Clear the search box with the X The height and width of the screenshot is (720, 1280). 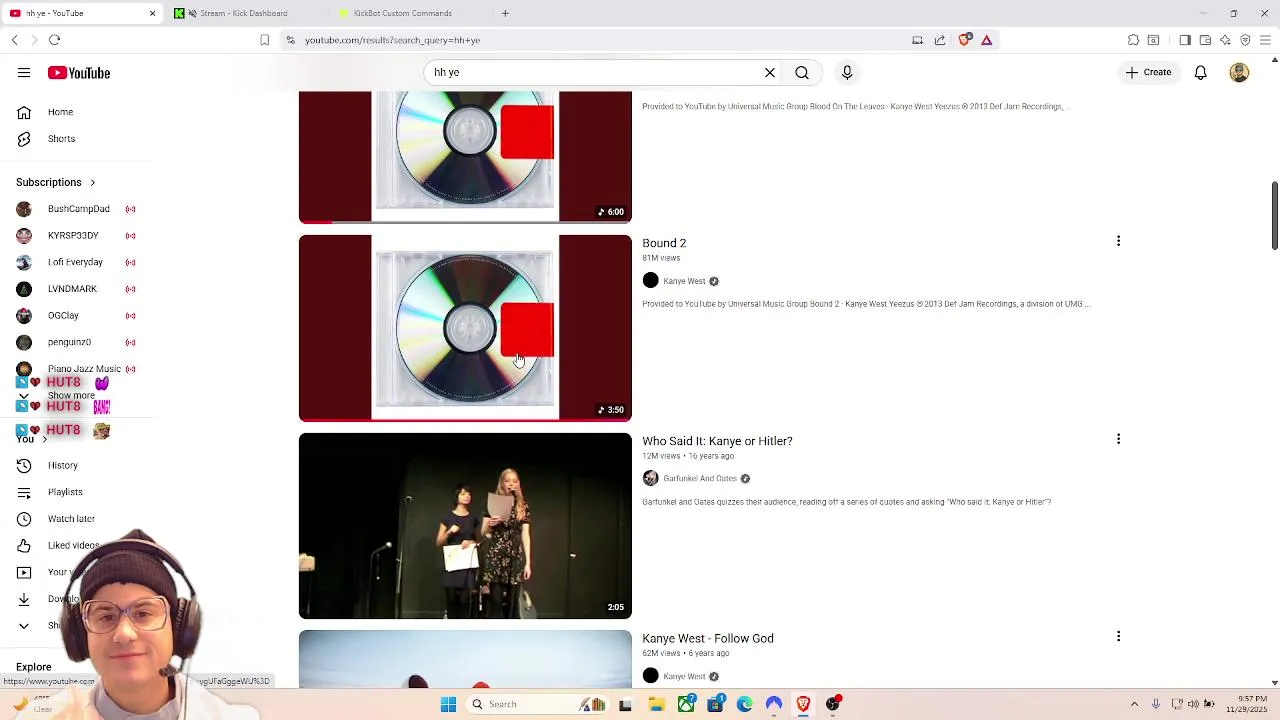[770, 72]
